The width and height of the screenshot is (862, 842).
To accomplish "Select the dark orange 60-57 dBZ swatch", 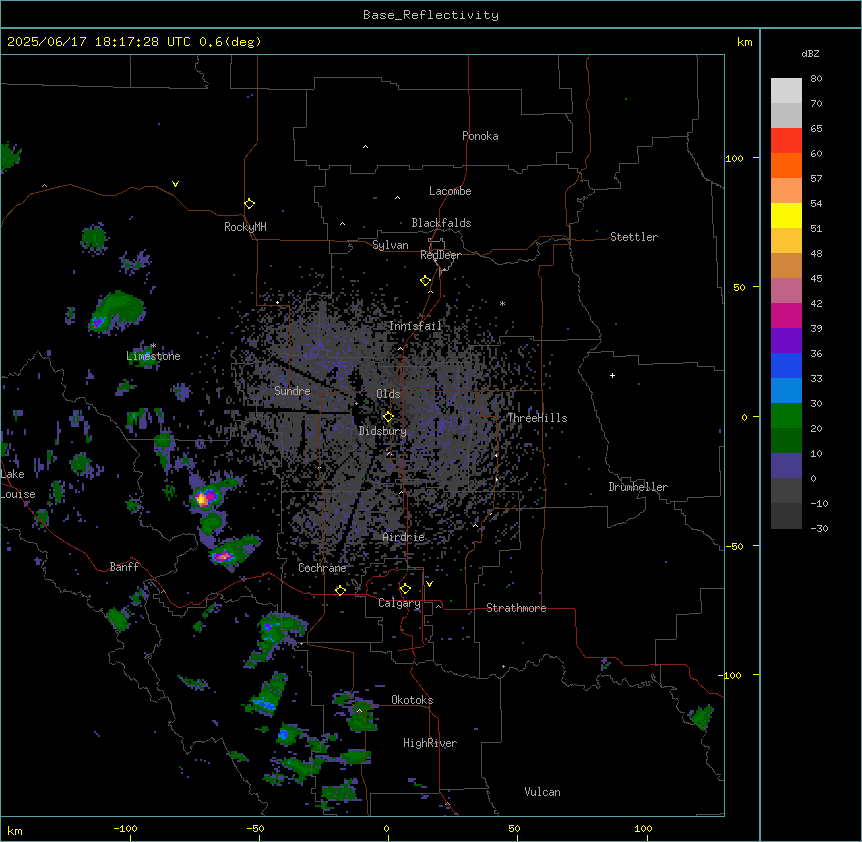I will click(786, 165).
